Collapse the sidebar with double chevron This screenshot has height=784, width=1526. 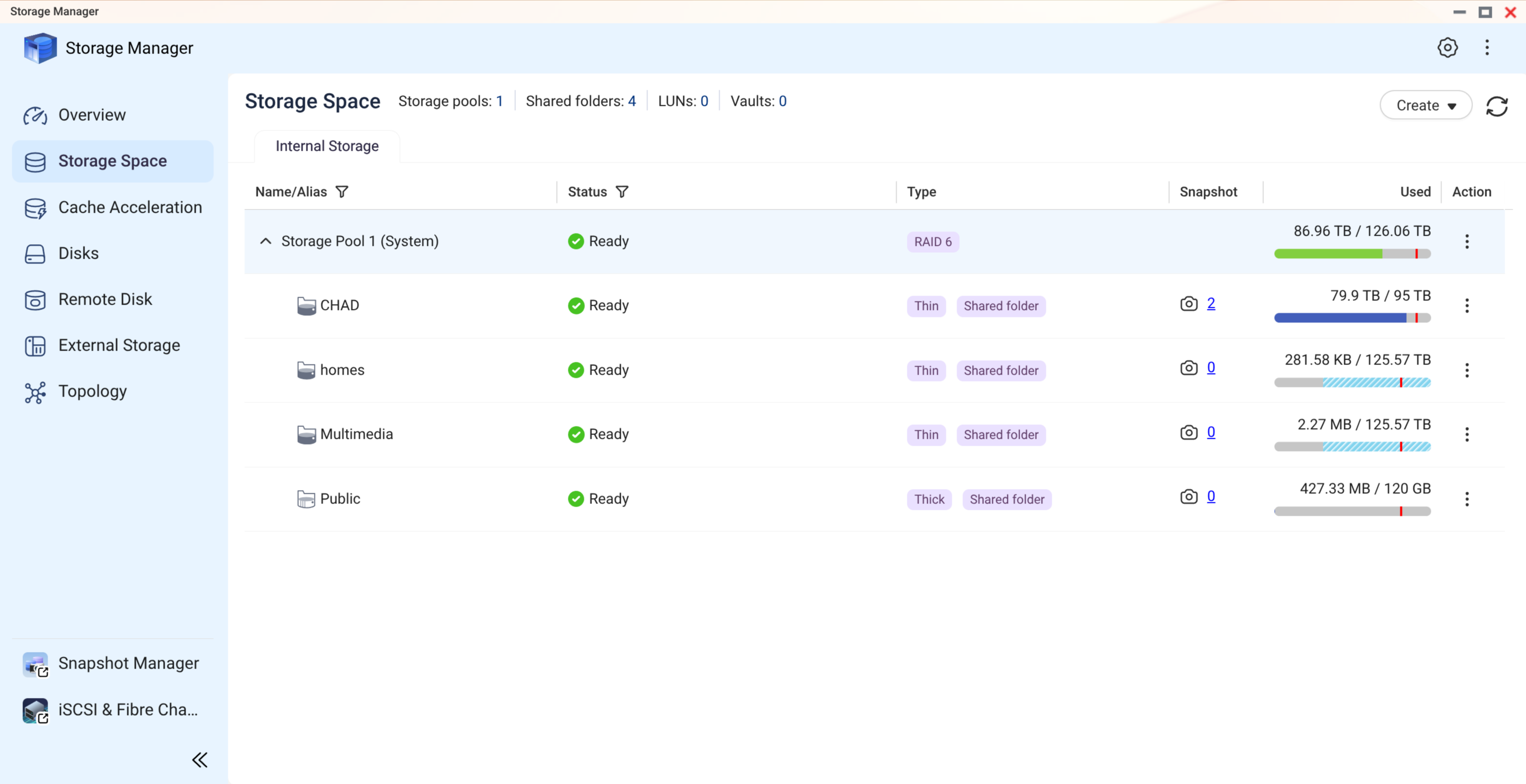pos(199,760)
